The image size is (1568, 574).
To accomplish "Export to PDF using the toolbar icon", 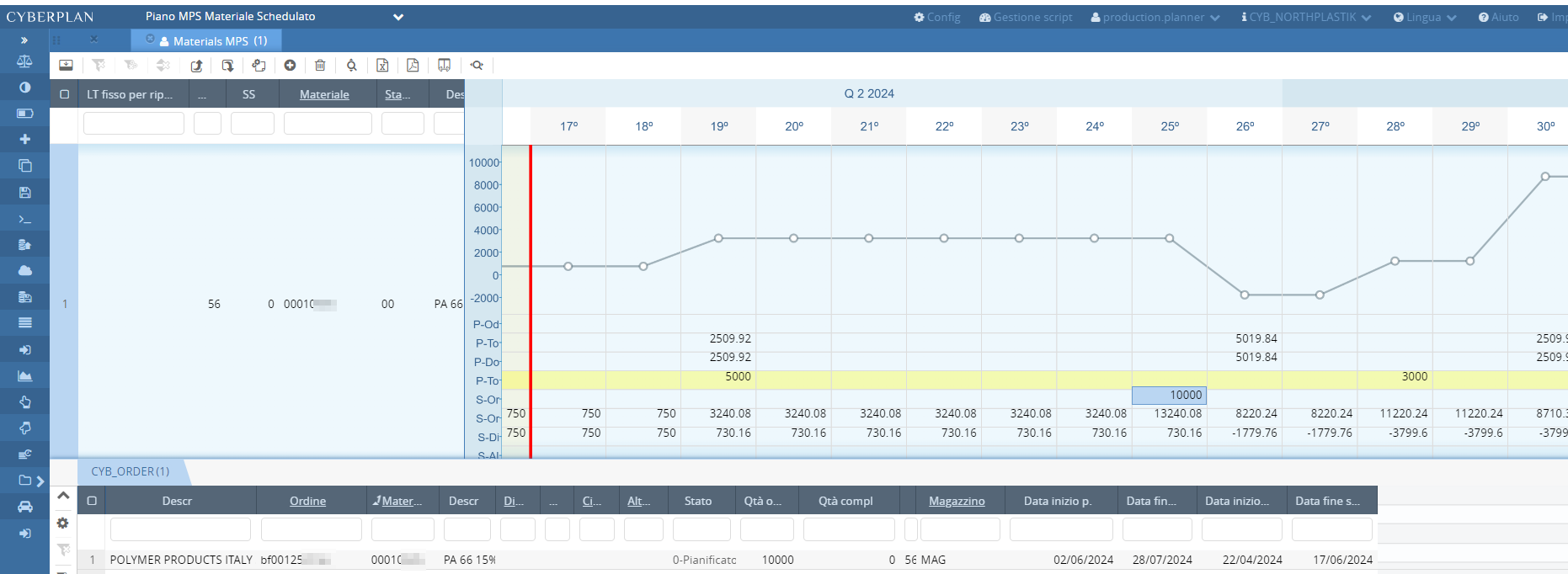I will click(413, 66).
